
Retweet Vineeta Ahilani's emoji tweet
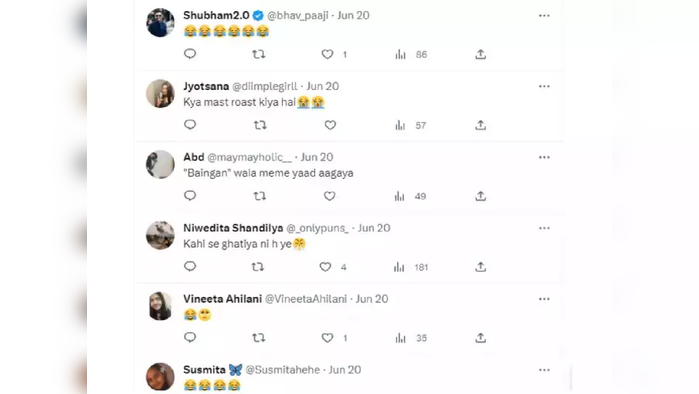pos(259,338)
